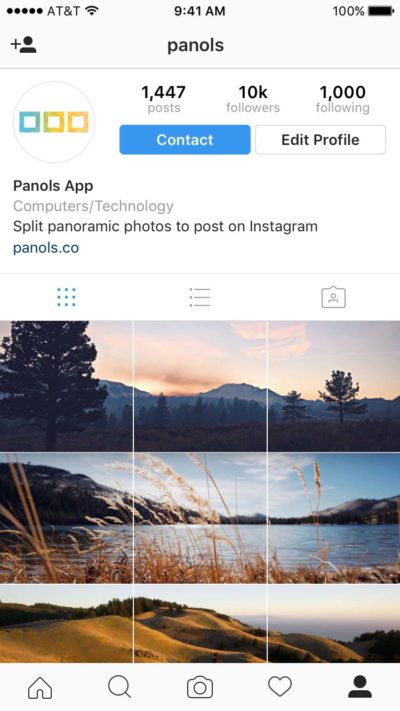This screenshot has width=400, height=711.
Task: Tap the camera icon in bottom bar
Action: coord(200,687)
